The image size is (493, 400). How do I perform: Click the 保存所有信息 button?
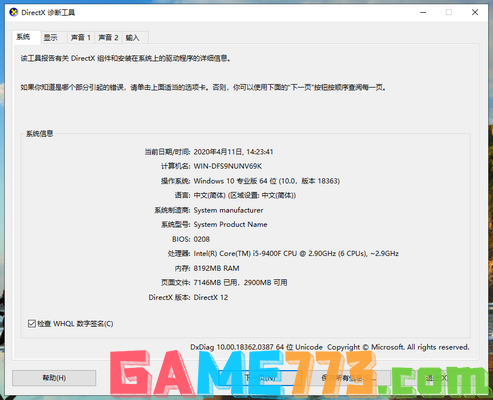[349, 378]
